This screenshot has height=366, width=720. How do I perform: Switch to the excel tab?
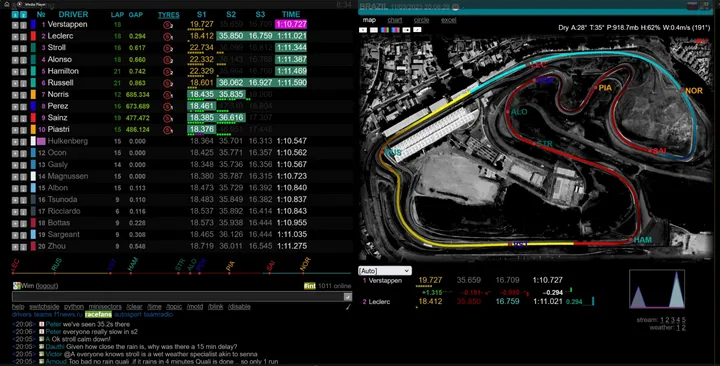[448, 20]
